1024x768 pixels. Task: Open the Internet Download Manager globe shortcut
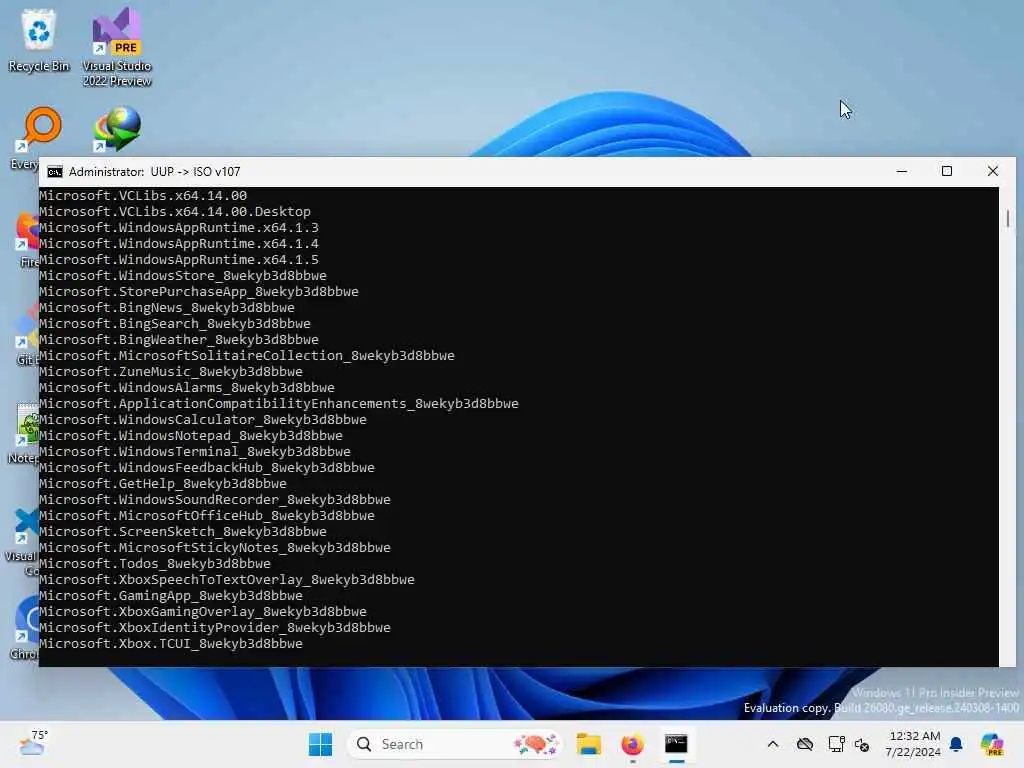point(118,129)
